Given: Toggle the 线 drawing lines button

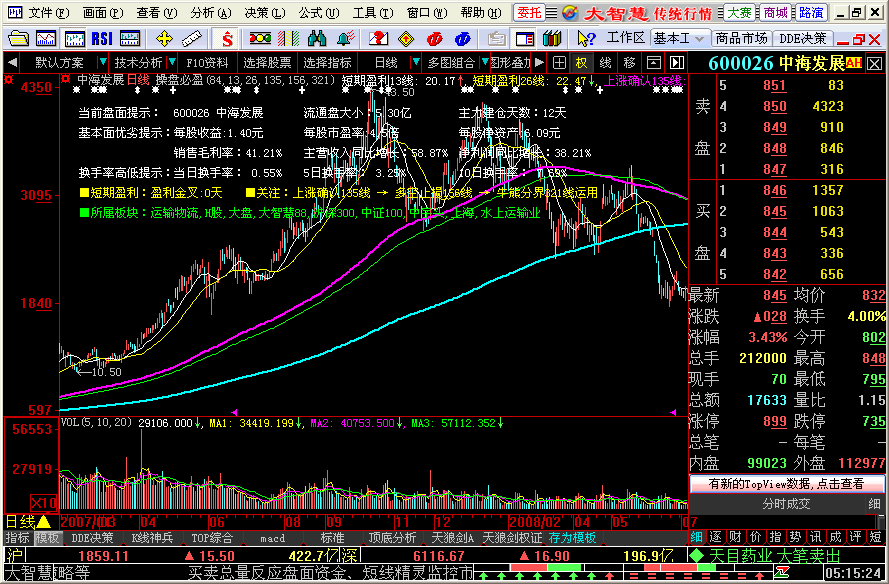Looking at the screenshot, I should 606,62.
